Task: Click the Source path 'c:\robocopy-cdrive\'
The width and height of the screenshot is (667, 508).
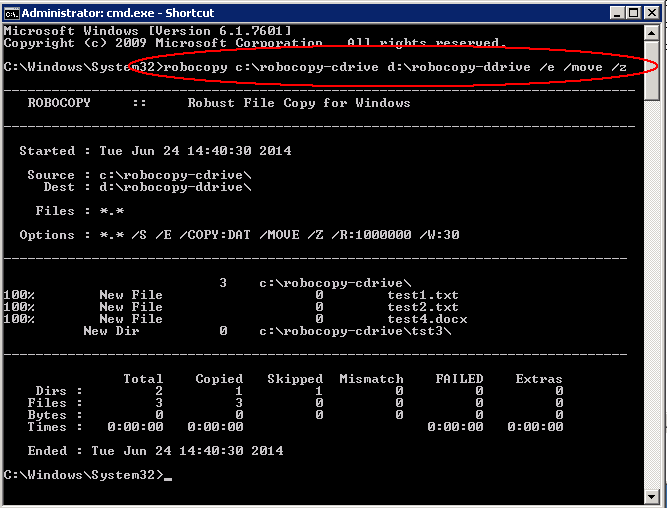Action: 175,175
